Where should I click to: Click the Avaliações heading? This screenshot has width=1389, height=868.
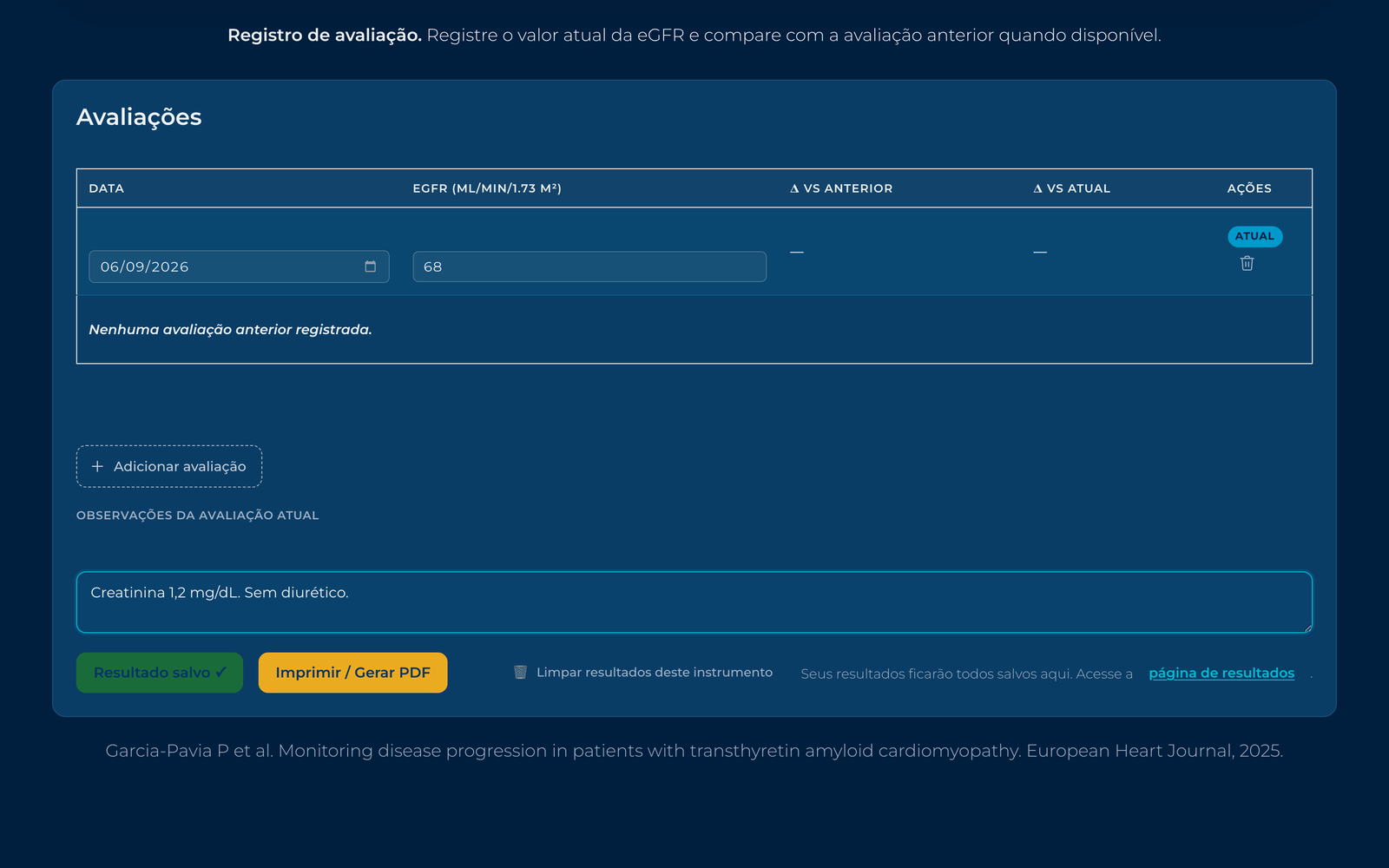[139, 117]
